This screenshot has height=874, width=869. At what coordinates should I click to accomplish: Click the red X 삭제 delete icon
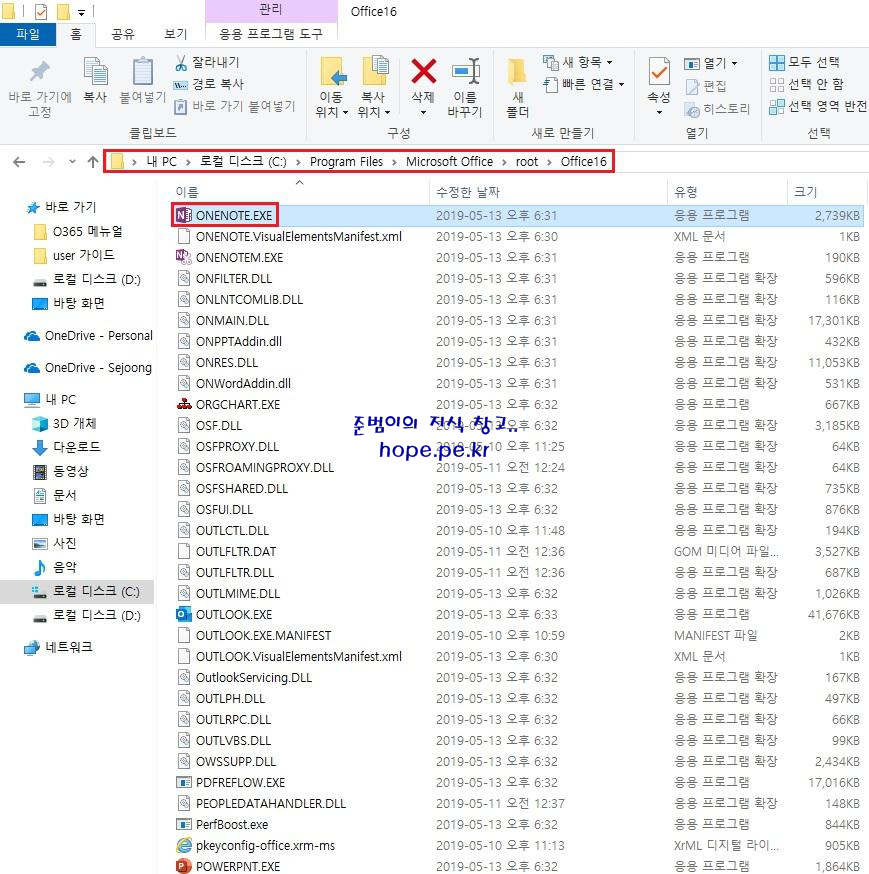(x=424, y=71)
